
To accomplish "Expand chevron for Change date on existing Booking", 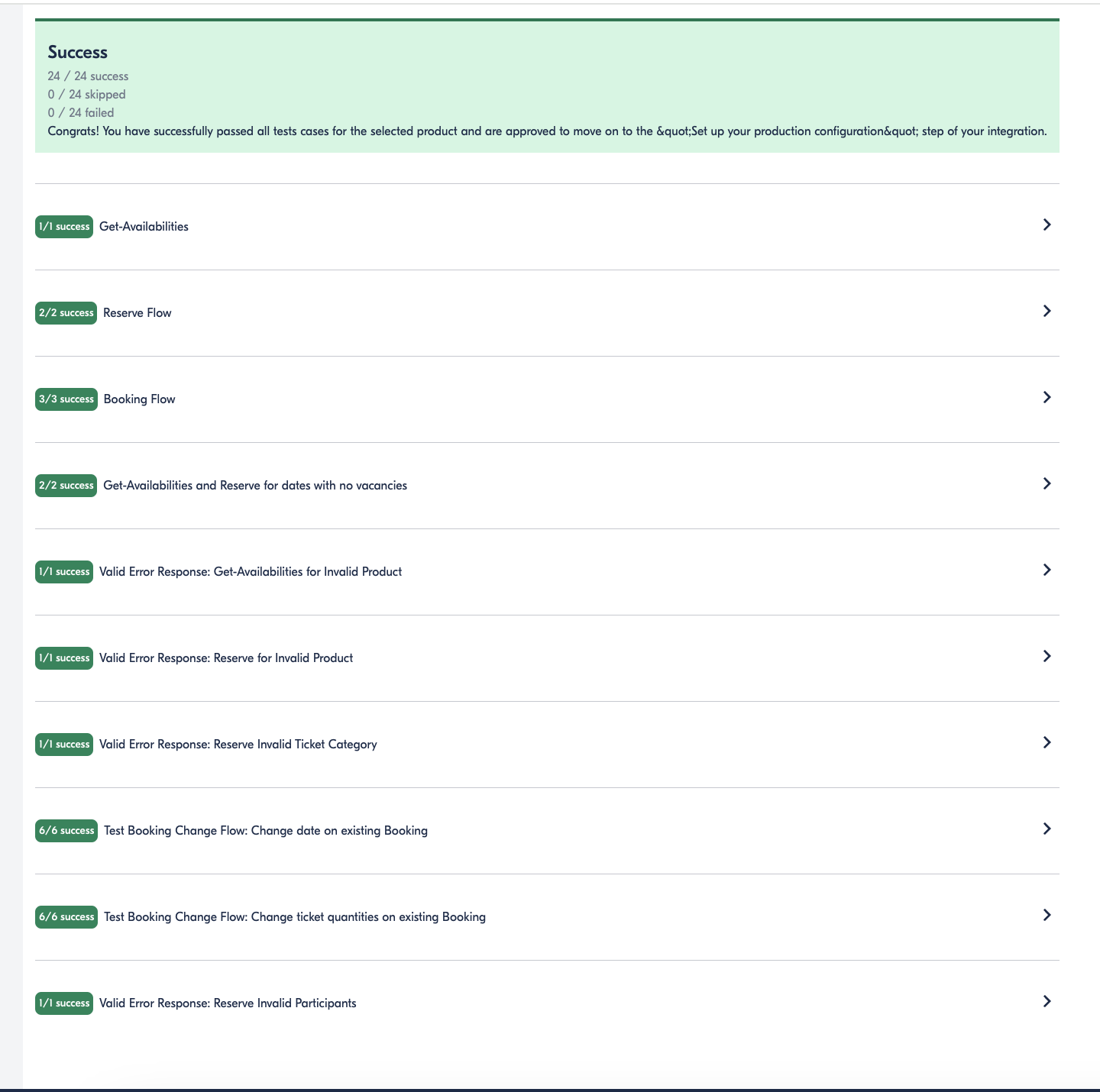I will 1047,829.
